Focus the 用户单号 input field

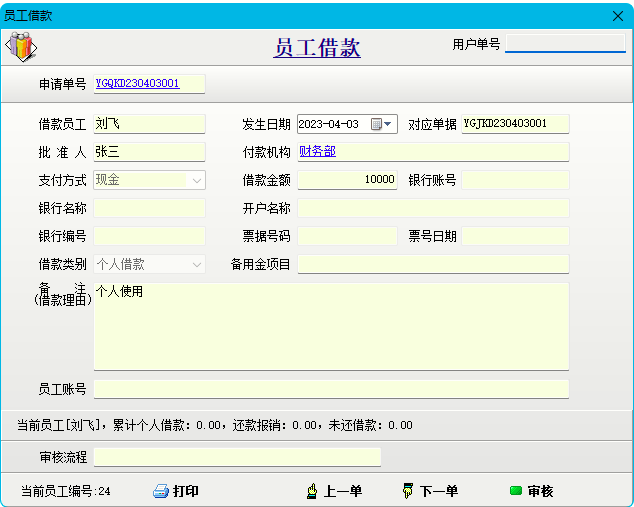[565, 44]
